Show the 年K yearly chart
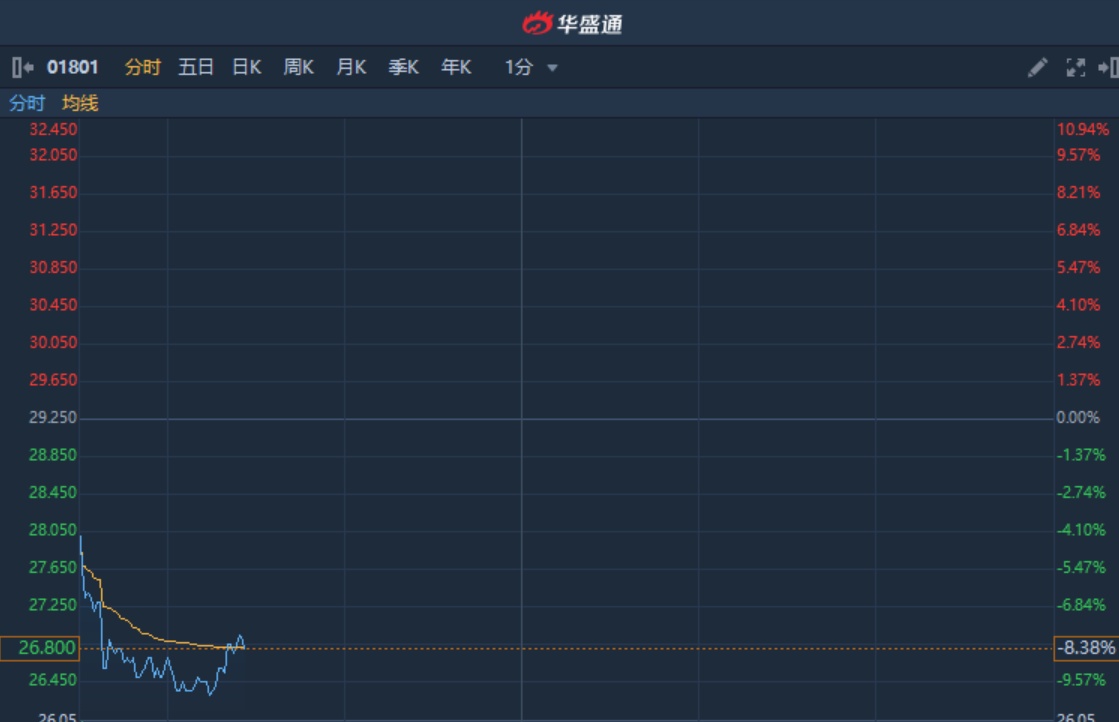The image size is (1119, 722). coord(456,68)
